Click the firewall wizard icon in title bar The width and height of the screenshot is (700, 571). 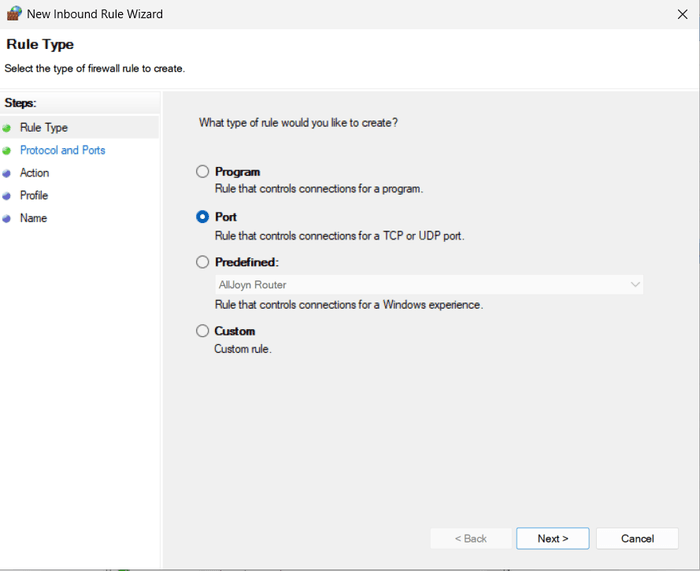tap(14, 14)
